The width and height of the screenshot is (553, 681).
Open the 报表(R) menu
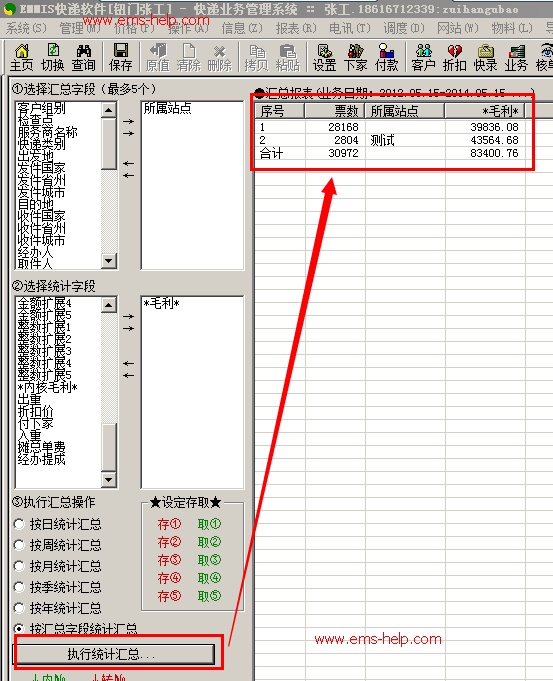(x=296, y=28)
